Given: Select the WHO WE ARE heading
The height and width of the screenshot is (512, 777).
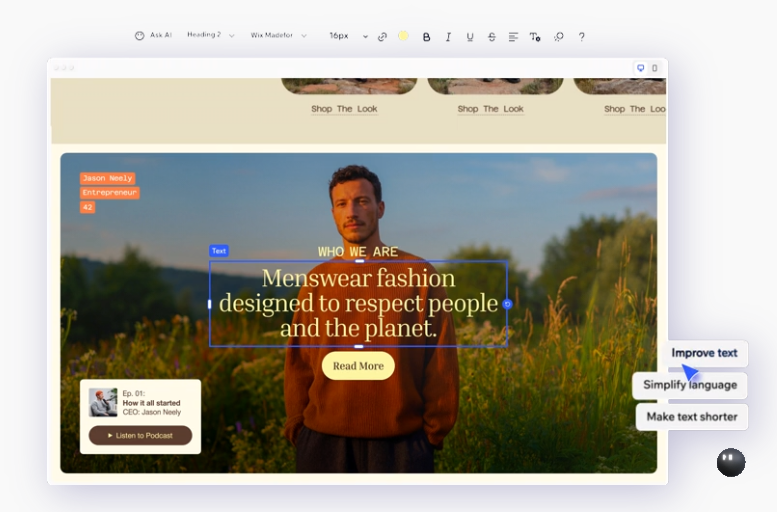Looking at the screenshot, I should (x=358, y=252).
